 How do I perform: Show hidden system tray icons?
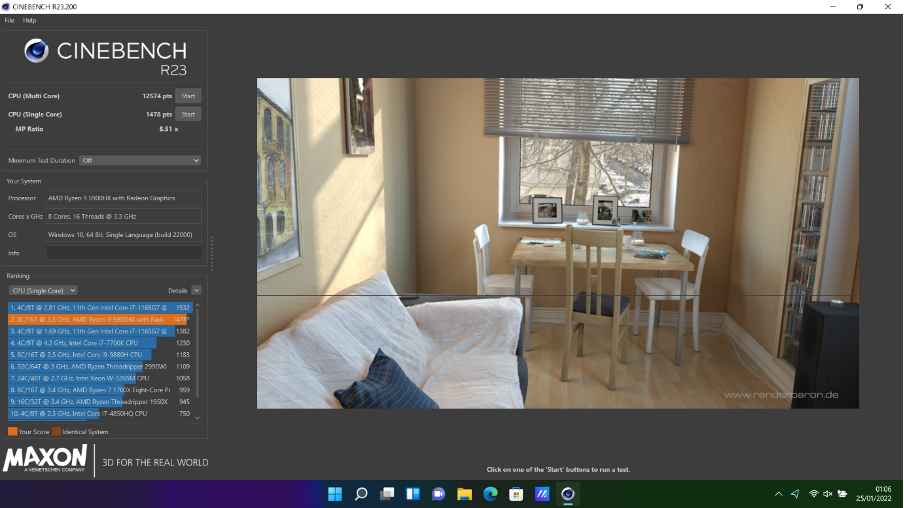(778, 494)
